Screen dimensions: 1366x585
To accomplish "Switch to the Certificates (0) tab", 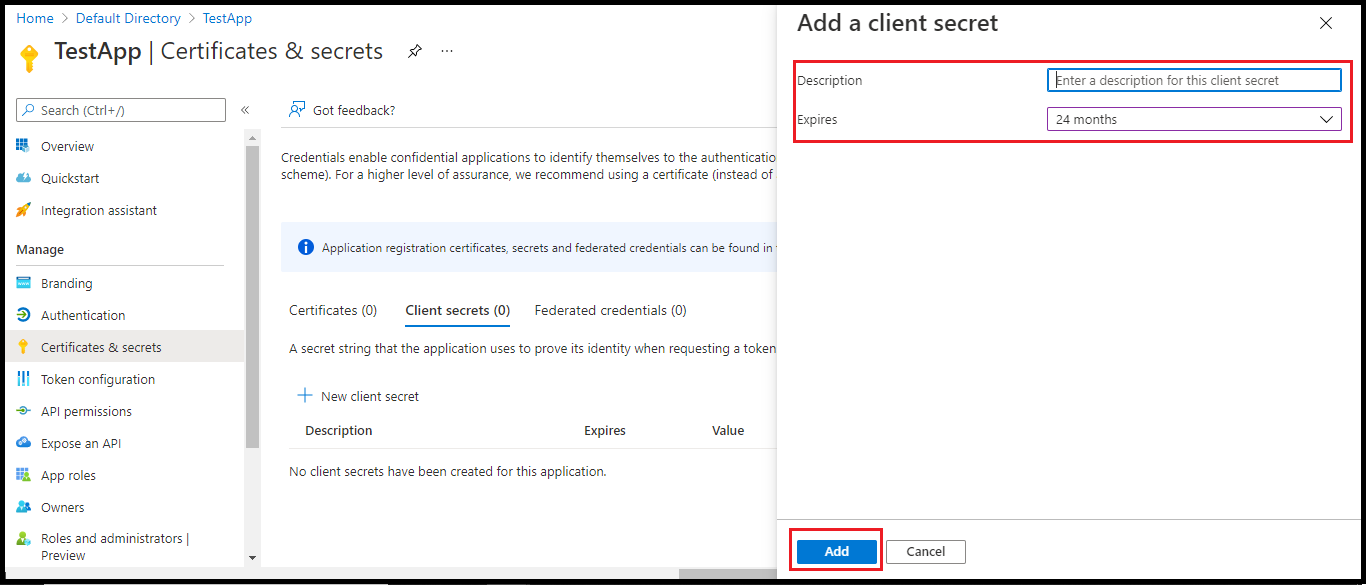I will [x=333, y=310].
